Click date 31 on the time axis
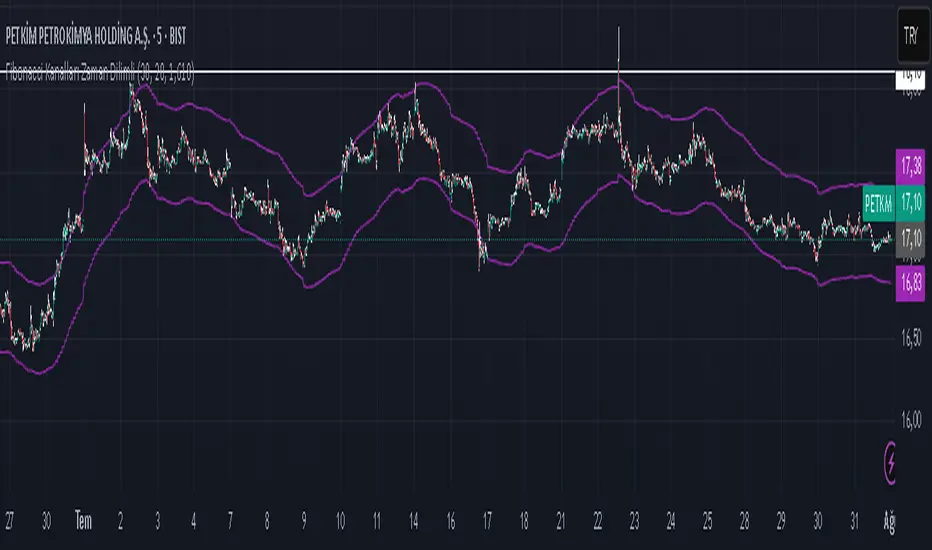Viewport: 932px width, 550px height. point(854,521)
